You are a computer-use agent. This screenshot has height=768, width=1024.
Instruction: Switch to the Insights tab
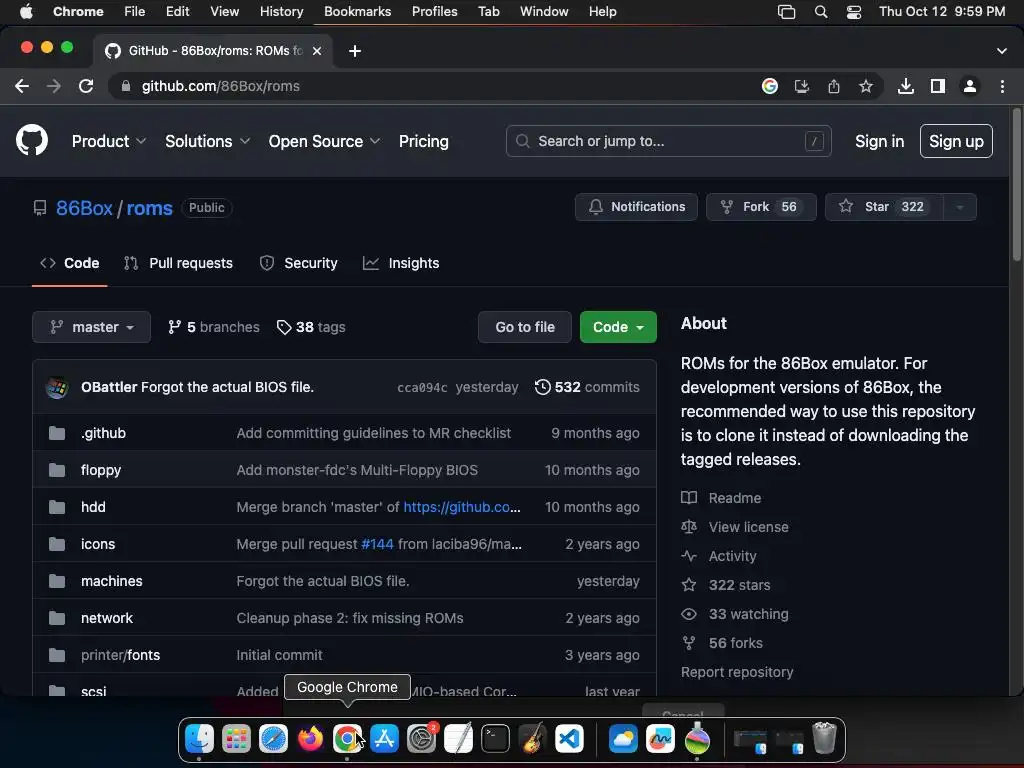click(401, 263)
